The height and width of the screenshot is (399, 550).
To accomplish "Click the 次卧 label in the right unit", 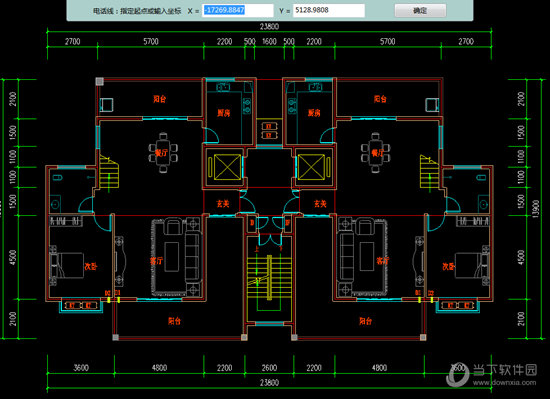I will coord(449,267).
